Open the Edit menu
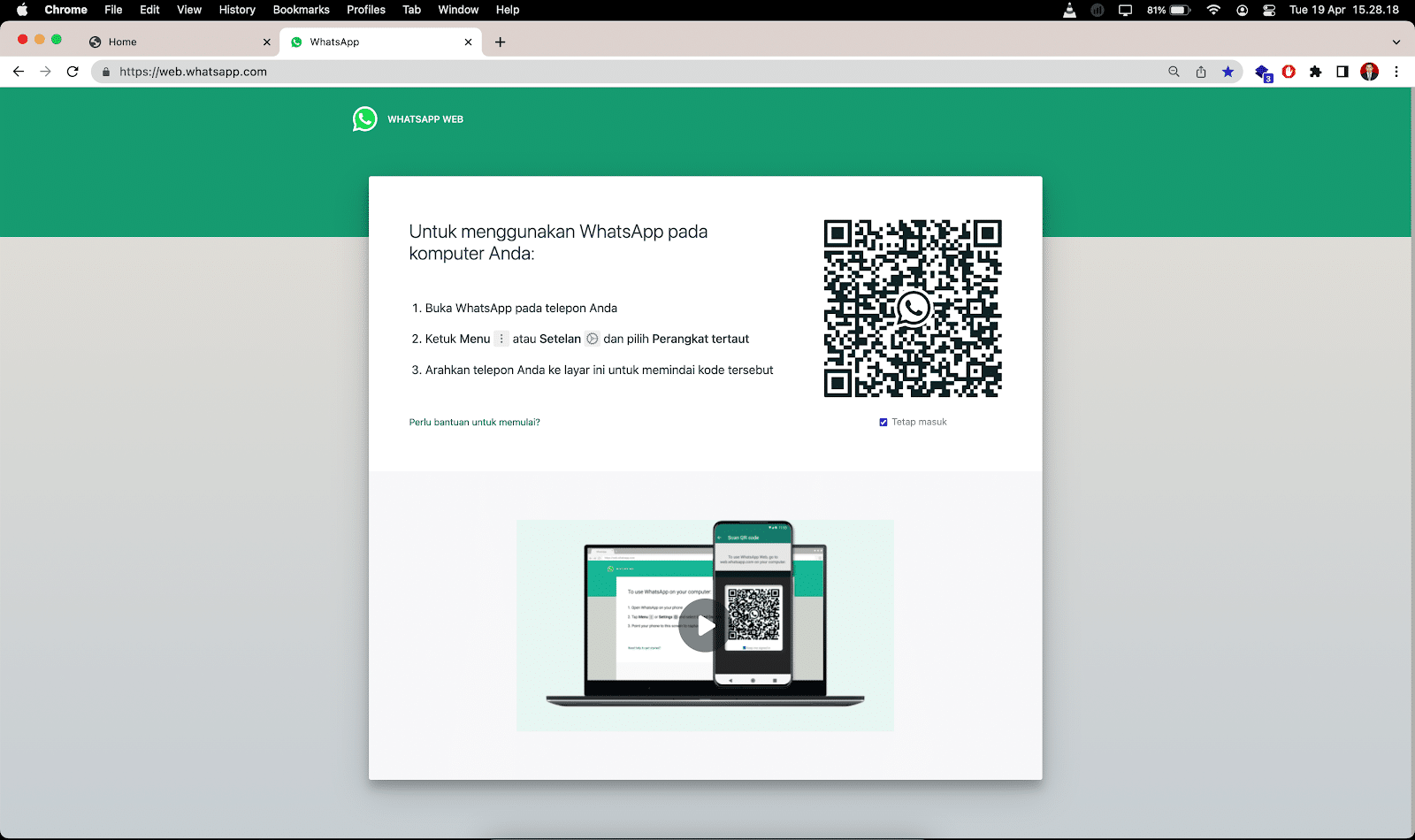The height and width of the screenshot is (840, 1415). click(149, 10)
